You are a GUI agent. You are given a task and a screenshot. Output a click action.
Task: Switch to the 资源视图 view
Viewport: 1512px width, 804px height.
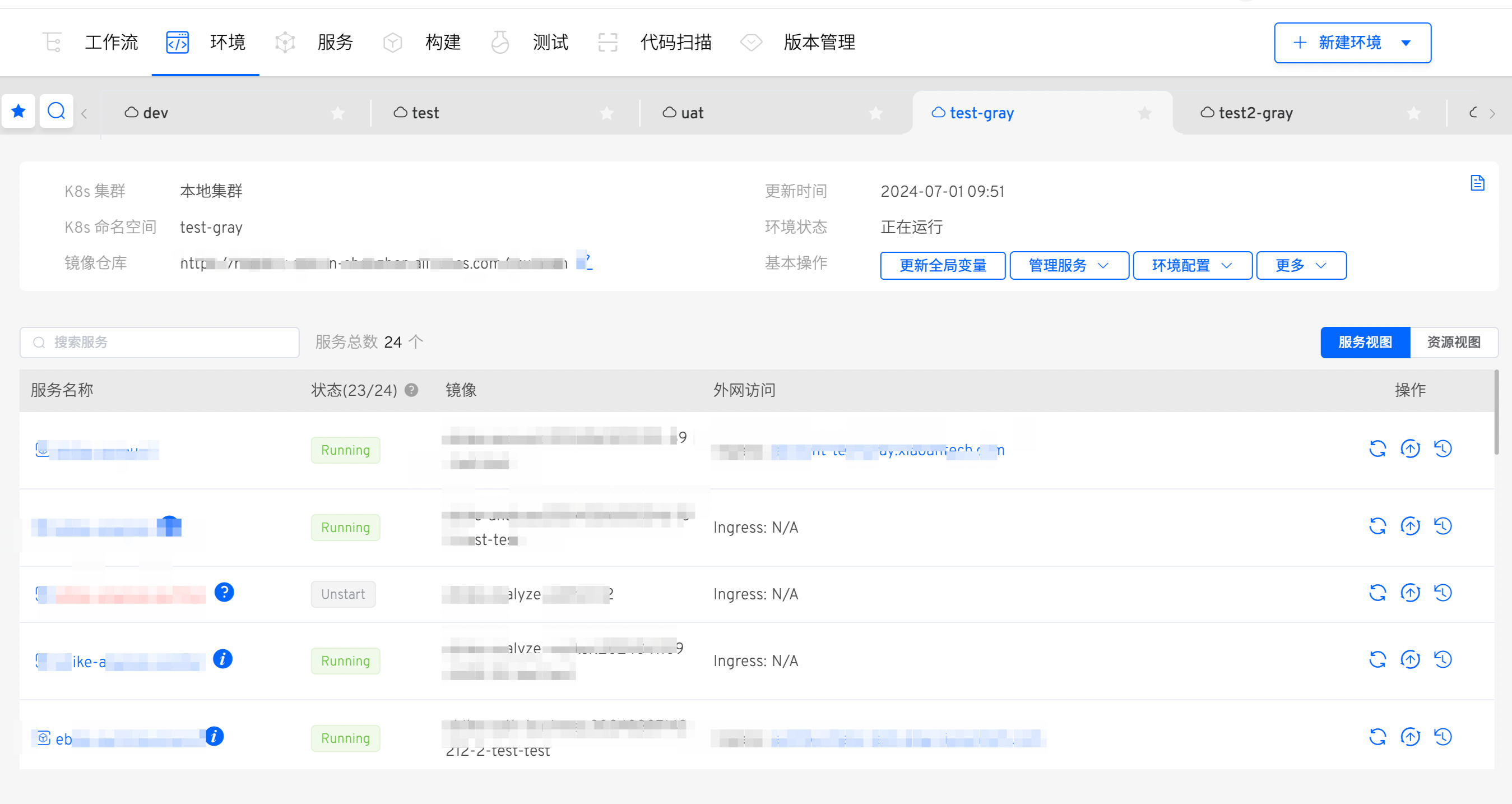[x=1453, y=343]
